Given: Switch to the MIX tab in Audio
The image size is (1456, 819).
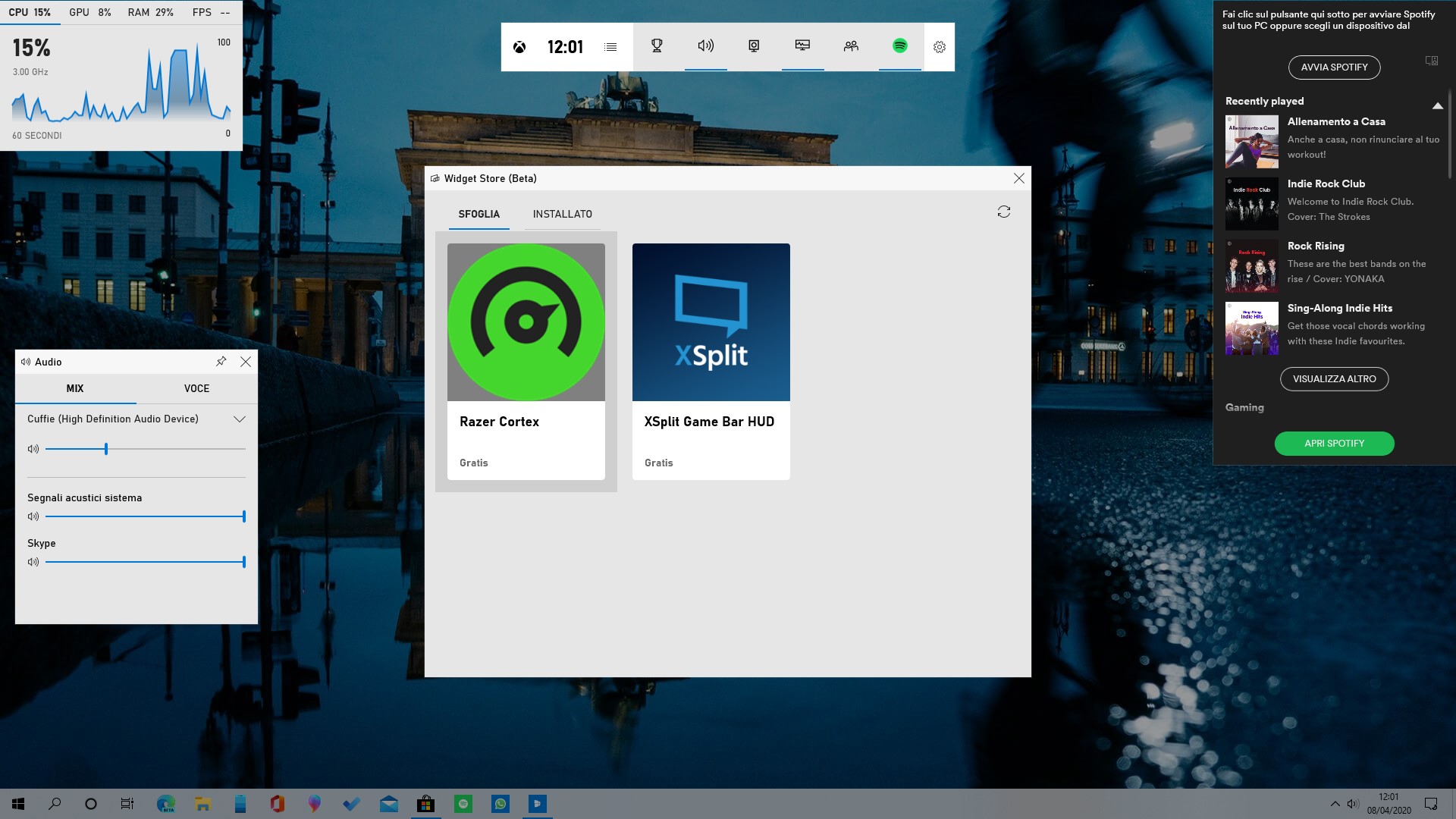Looking at the screenshot, I should pos(75,388).
